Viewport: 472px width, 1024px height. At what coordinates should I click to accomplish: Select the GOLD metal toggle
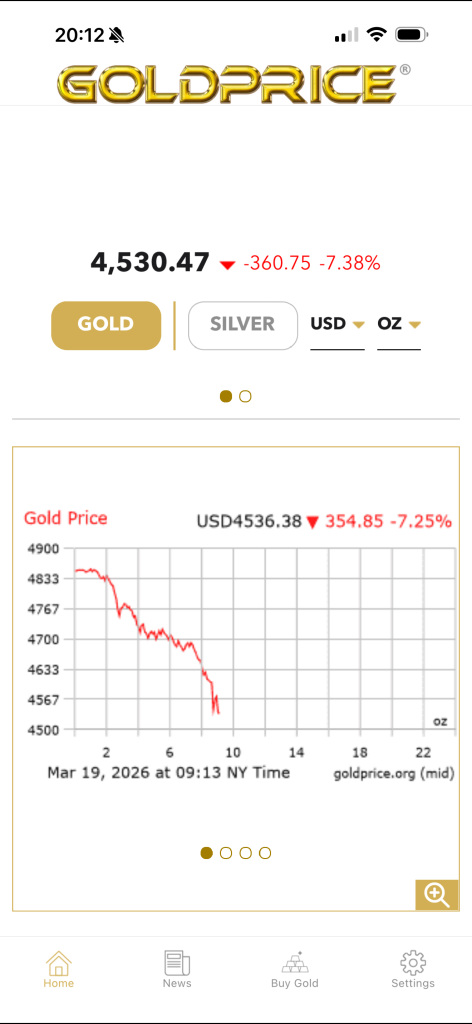(x=106, y=325)
